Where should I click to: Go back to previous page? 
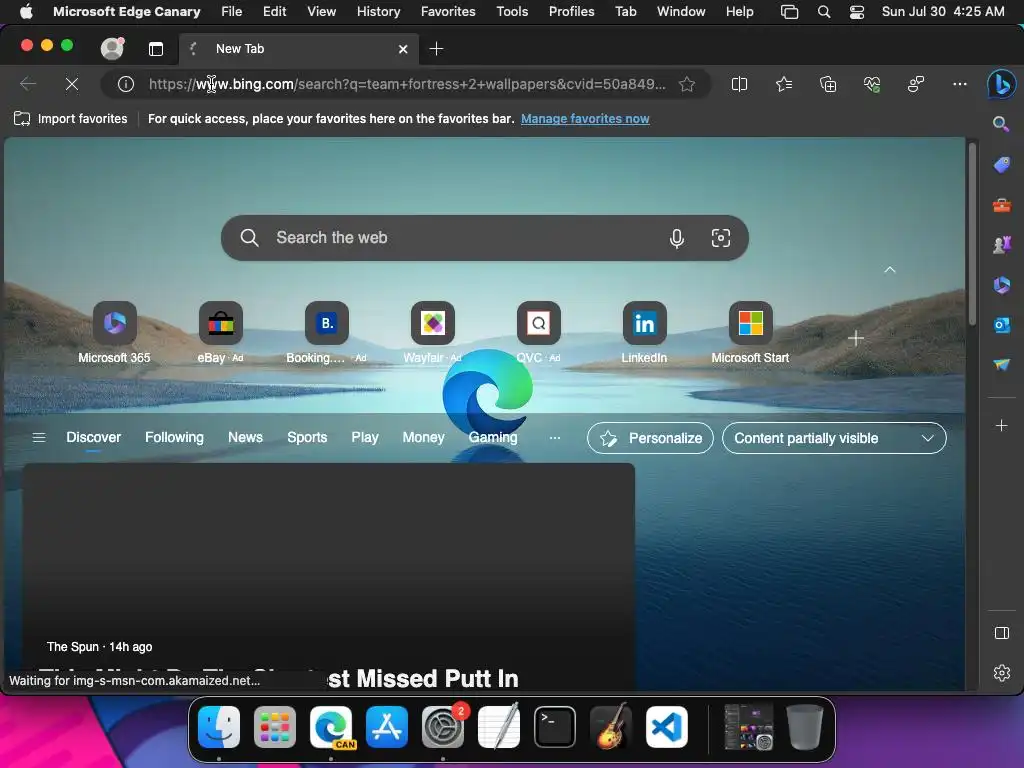click(x=28, y=84)
